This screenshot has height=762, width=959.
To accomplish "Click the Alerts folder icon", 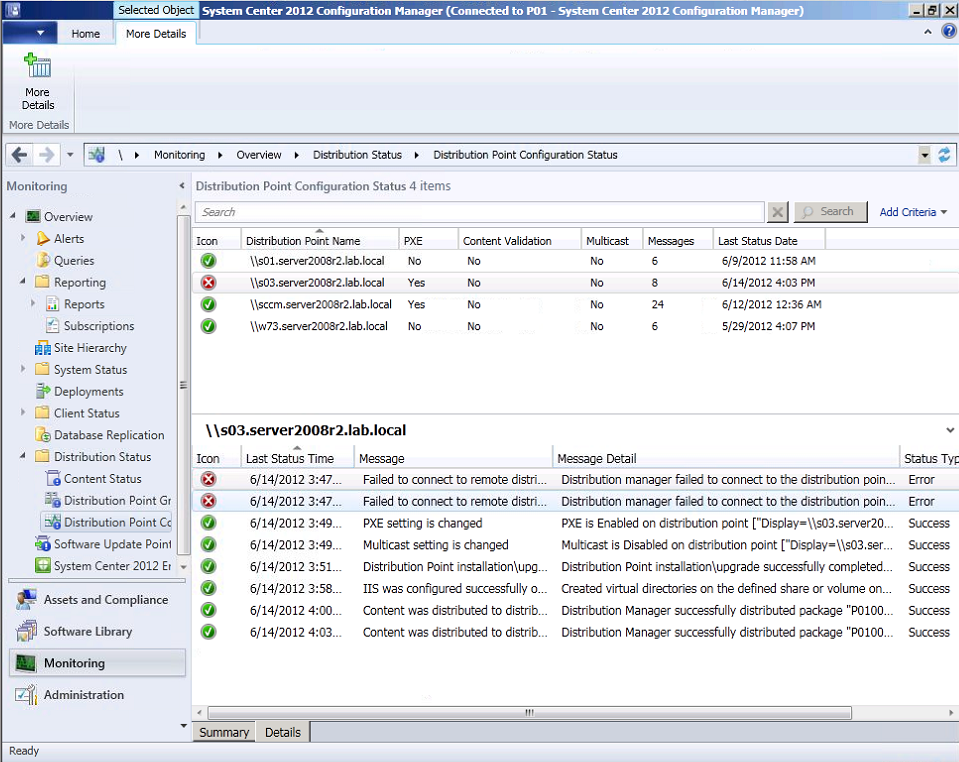I will tap(43, 239).
